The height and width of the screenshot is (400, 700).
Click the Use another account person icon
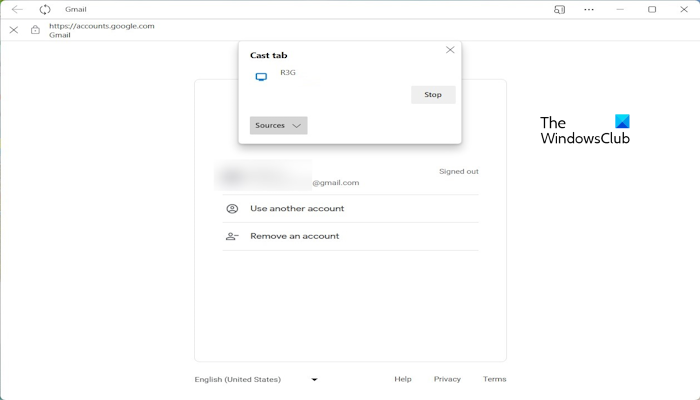[232, 209]
